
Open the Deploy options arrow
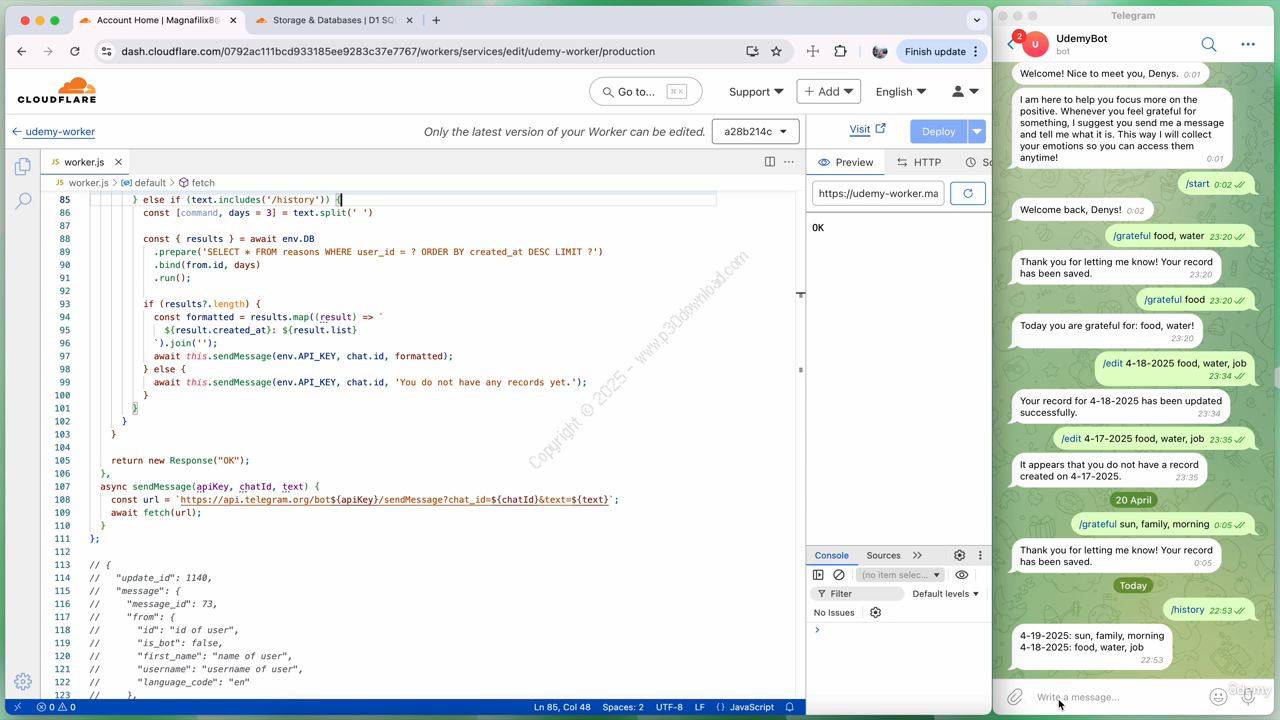(977, 131)
